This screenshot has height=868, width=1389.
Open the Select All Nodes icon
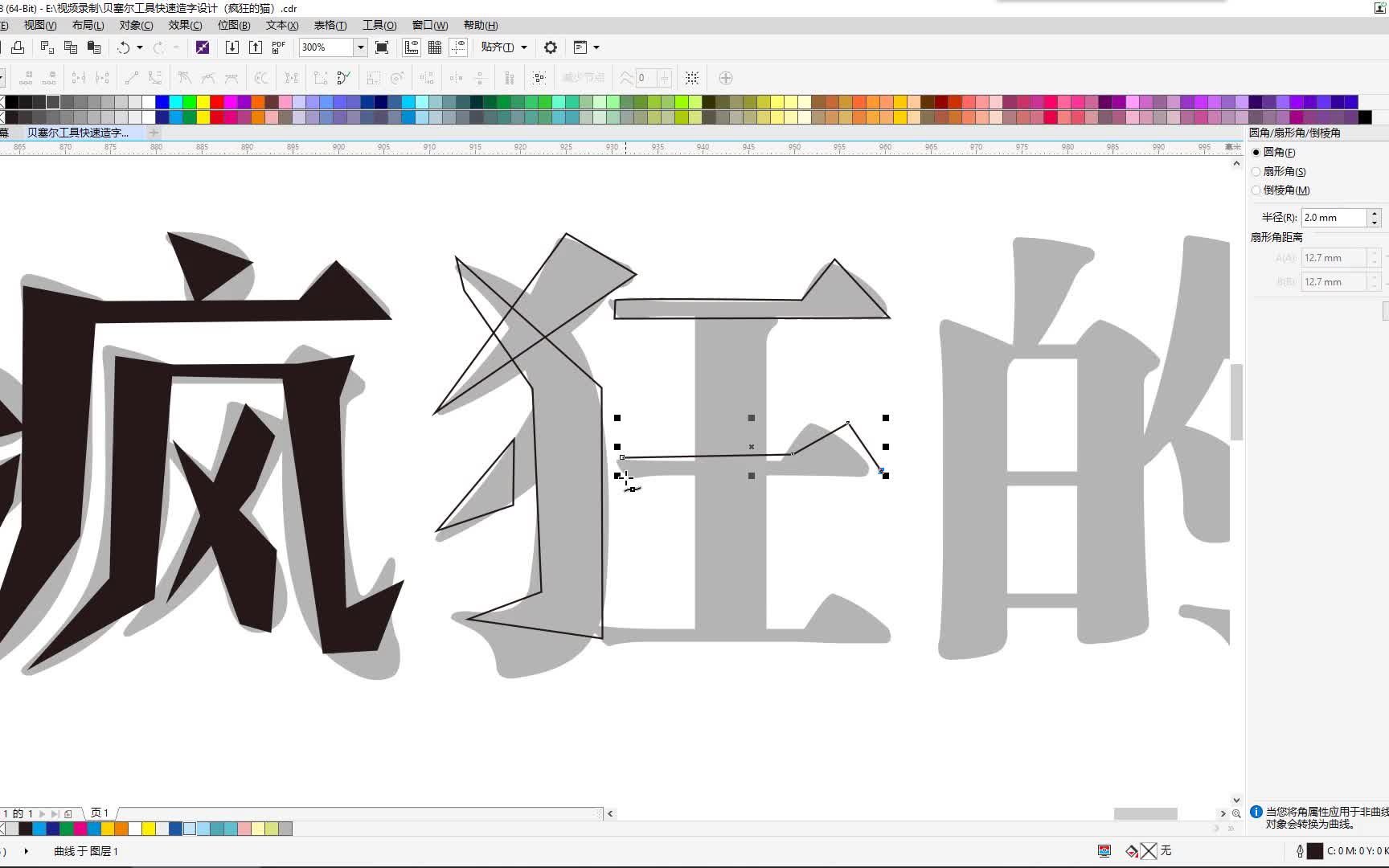coord(539,77)
